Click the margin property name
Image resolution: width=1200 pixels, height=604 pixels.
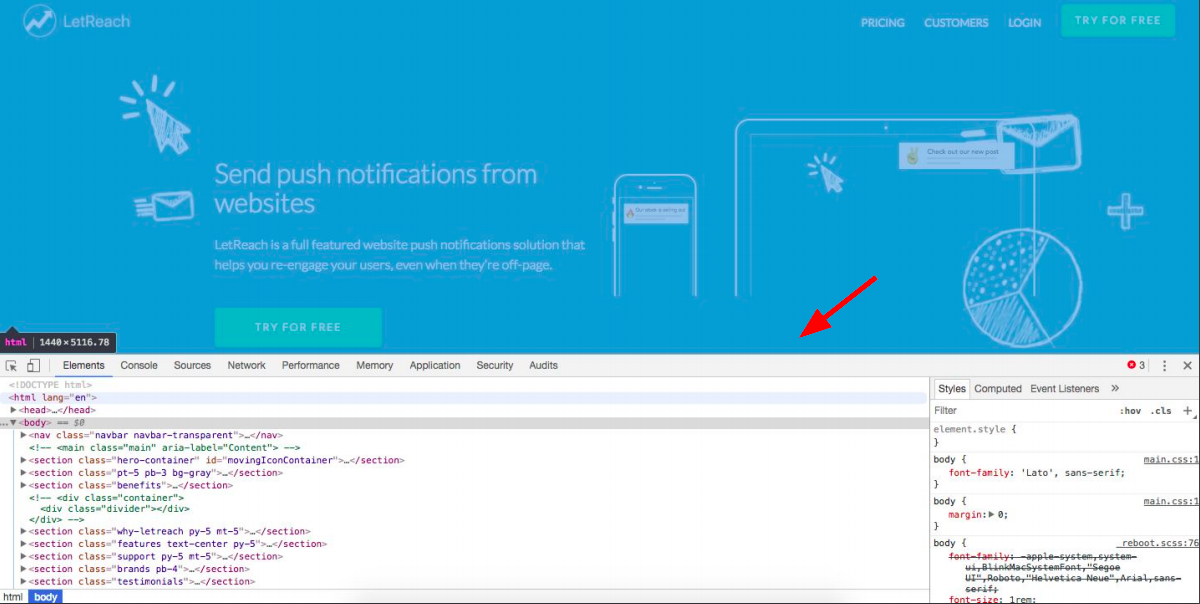click(964, 514)
